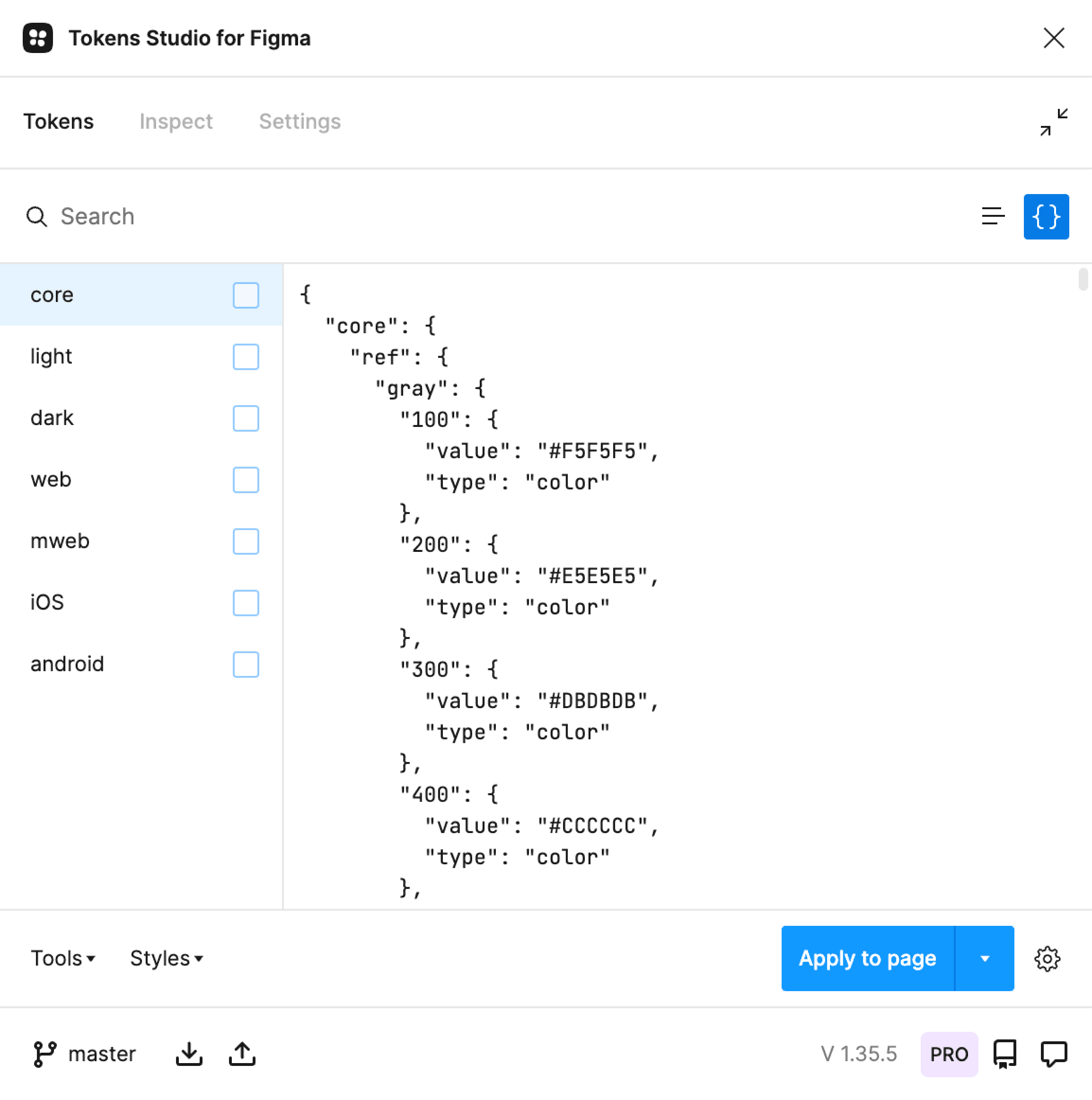Click the "#CCCCCC" value in JSON
Viewport: 1092px width, 1100px height.
(x=592, y=826)
